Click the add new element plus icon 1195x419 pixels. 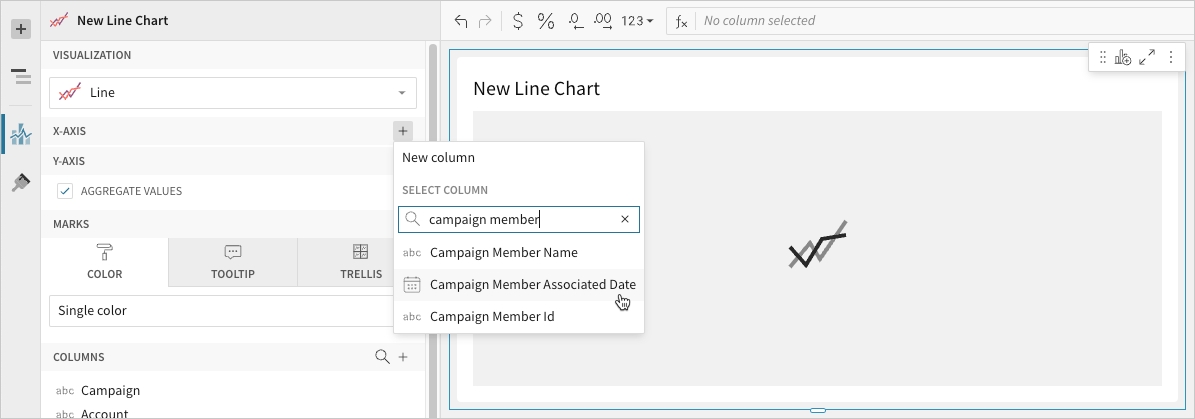[20, 29]
